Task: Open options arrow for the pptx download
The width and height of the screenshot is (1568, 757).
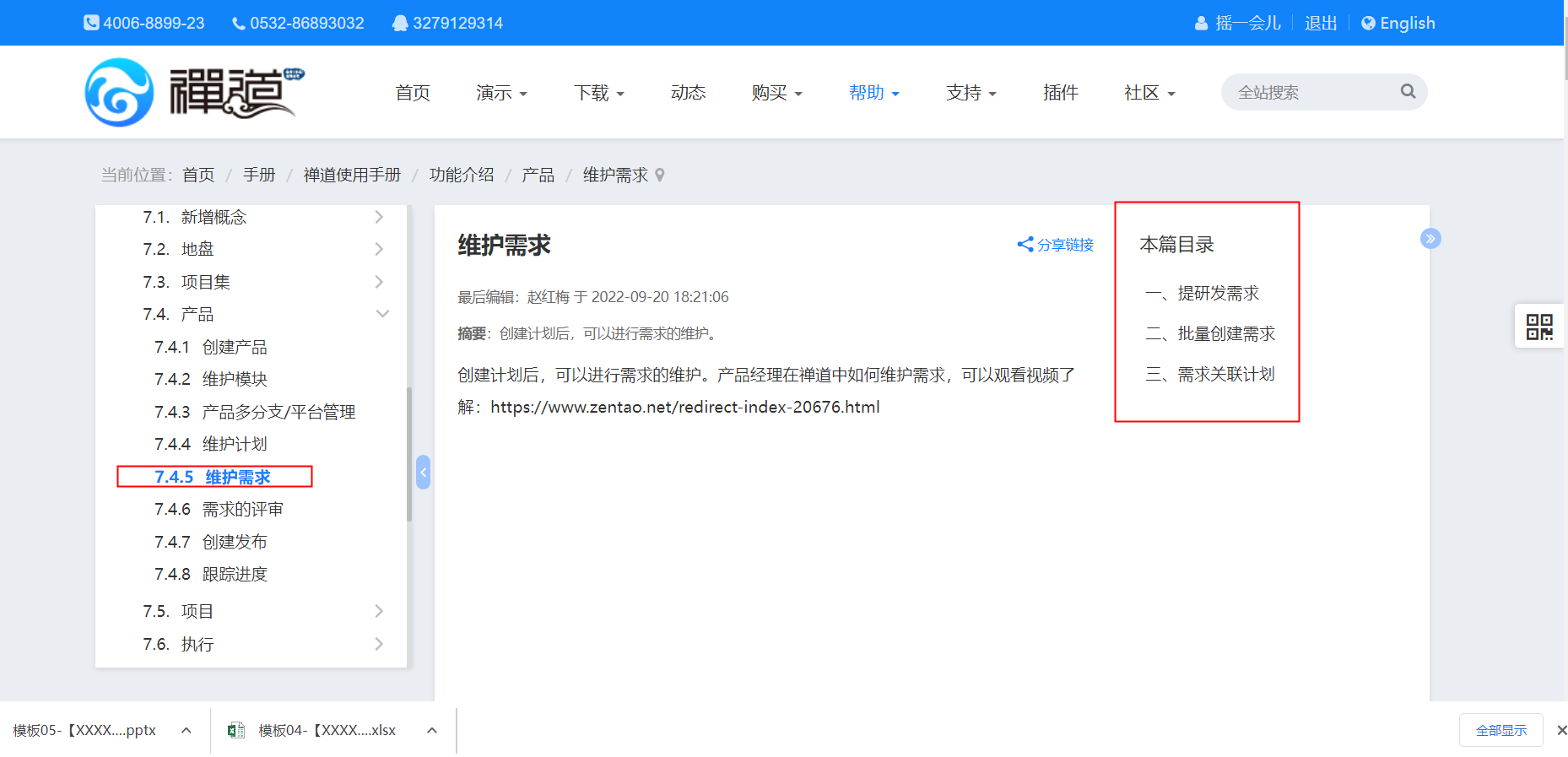Action: (187, 730)
